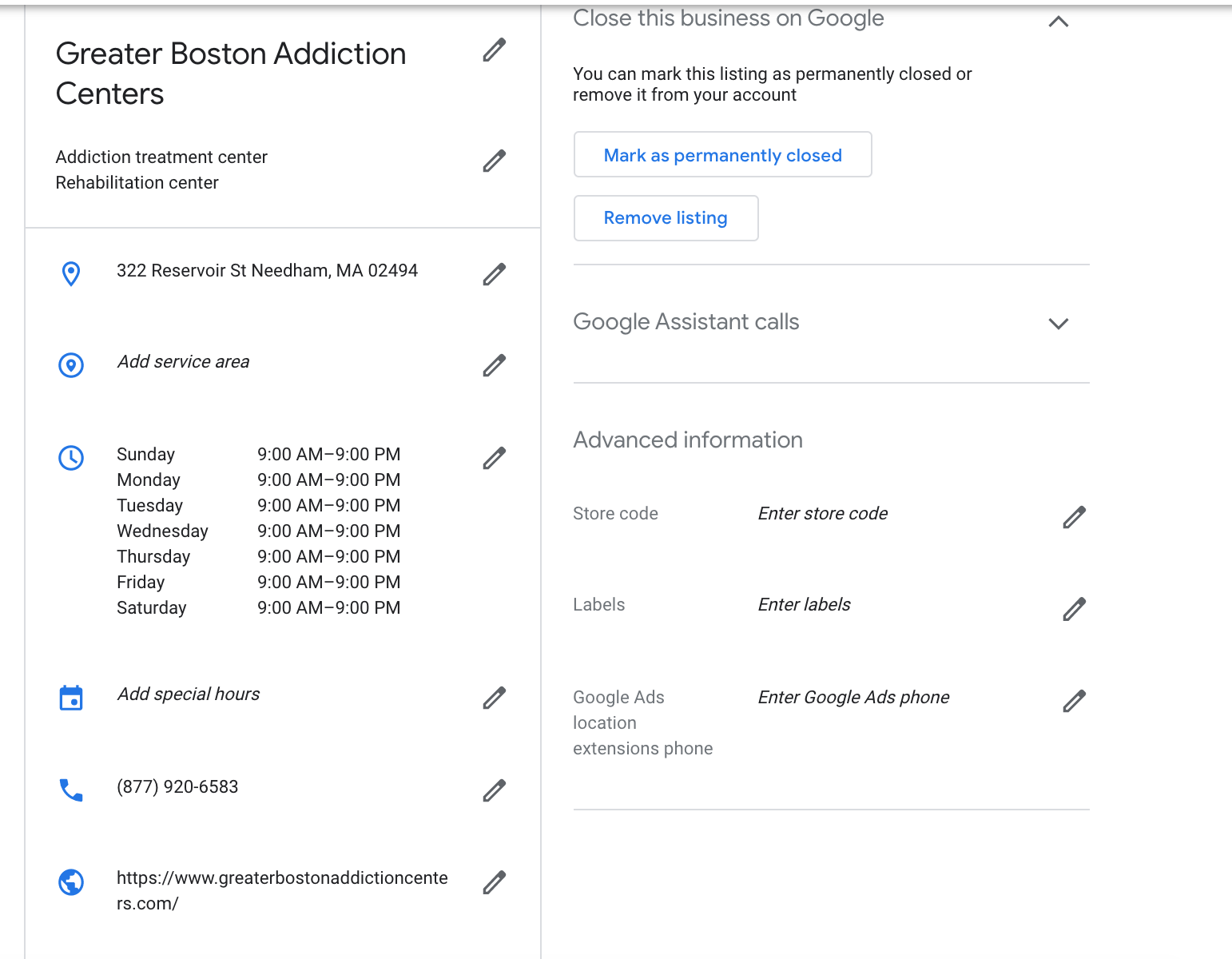
Task: Collapse the Close this business on Google section
Action: click(x=1059, y=22)
